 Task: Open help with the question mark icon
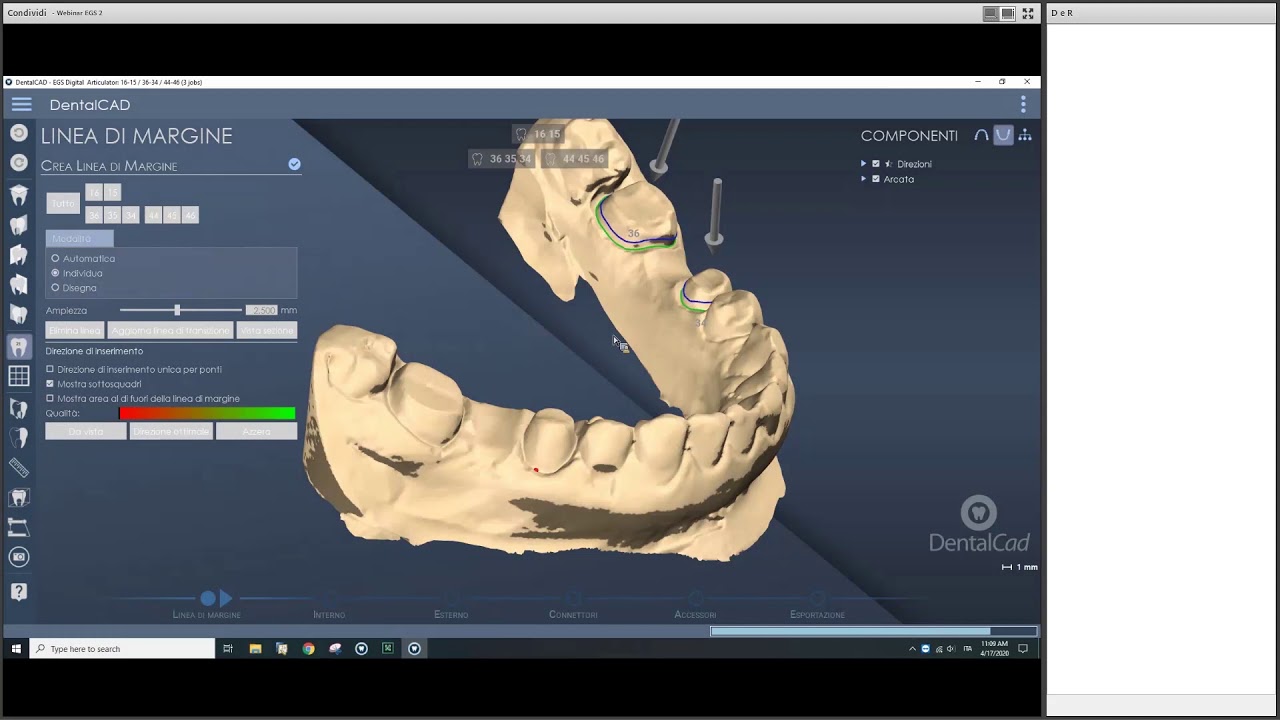point(18,592)
